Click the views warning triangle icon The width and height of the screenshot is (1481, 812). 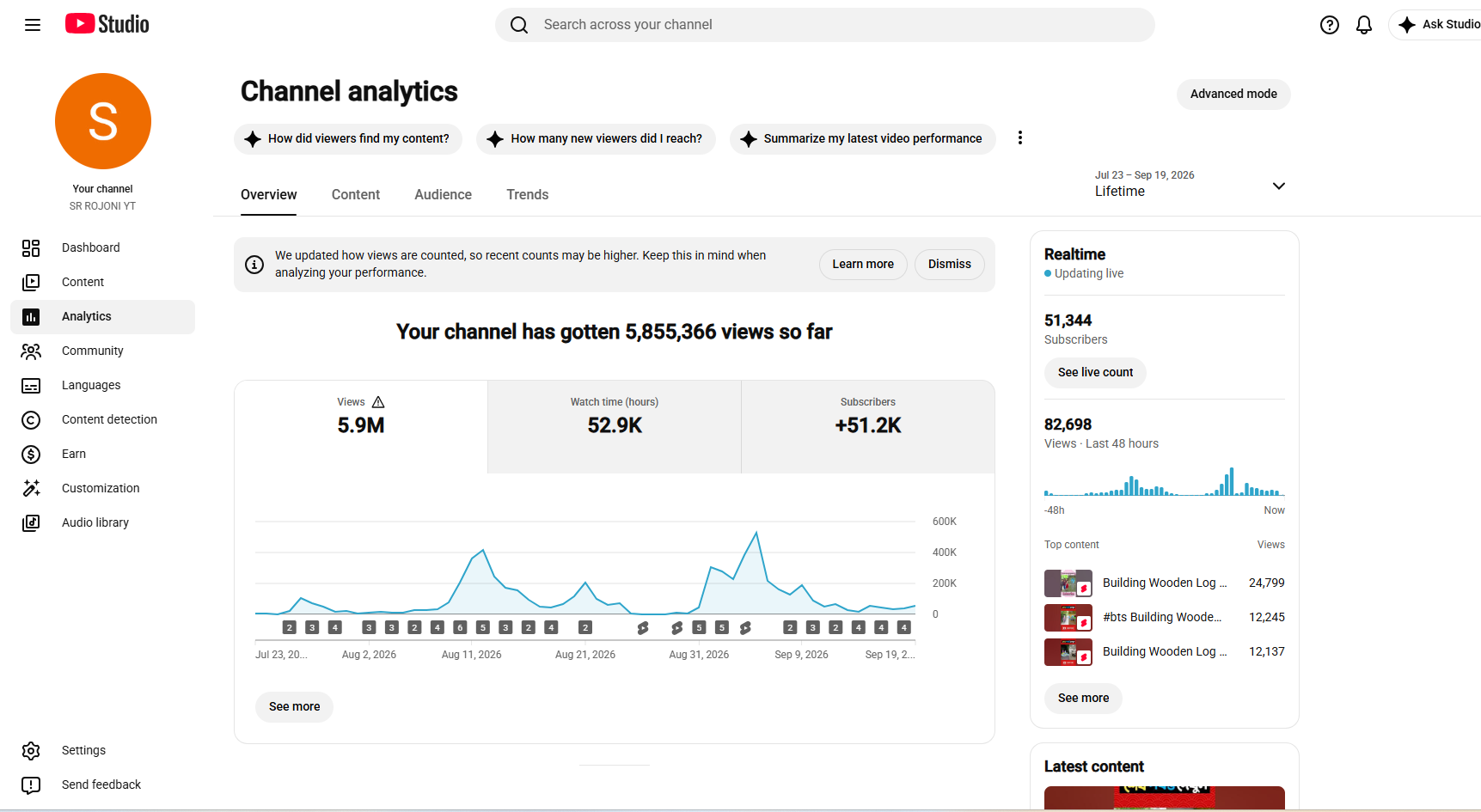coord(378,402)
